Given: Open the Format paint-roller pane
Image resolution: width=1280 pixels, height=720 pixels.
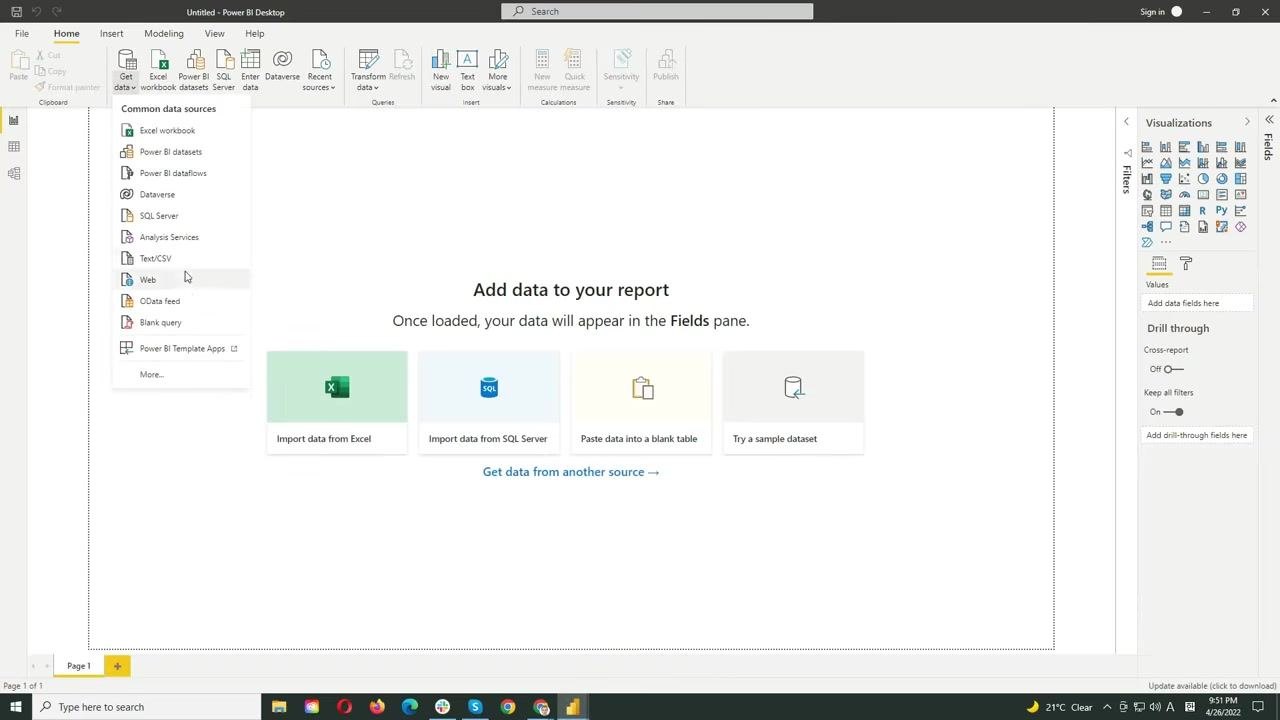Looking at the screenshot, I should coord(1186,264).
